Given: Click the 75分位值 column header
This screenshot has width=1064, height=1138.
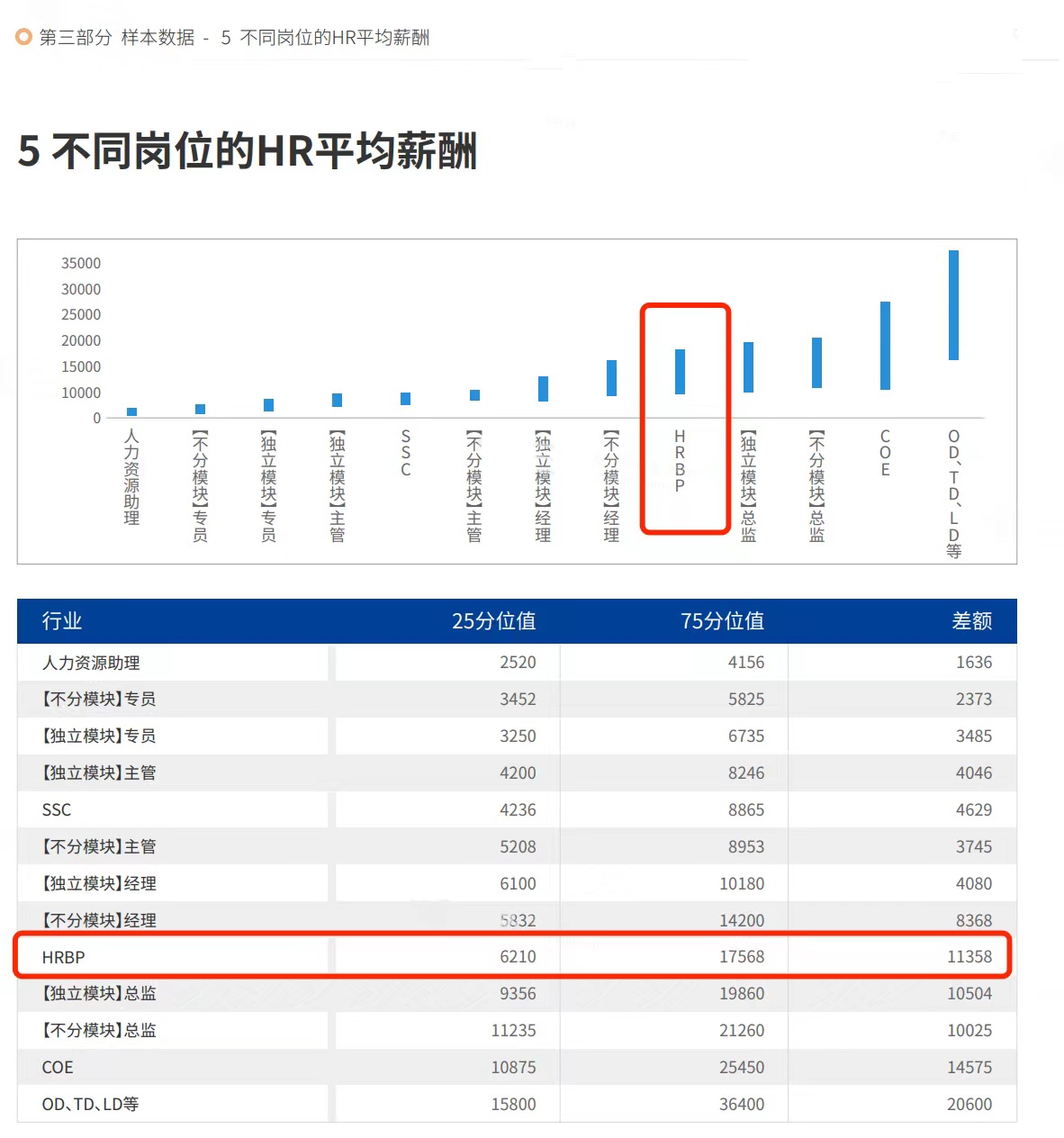Looking at the screenshot, I should (725, 621).
